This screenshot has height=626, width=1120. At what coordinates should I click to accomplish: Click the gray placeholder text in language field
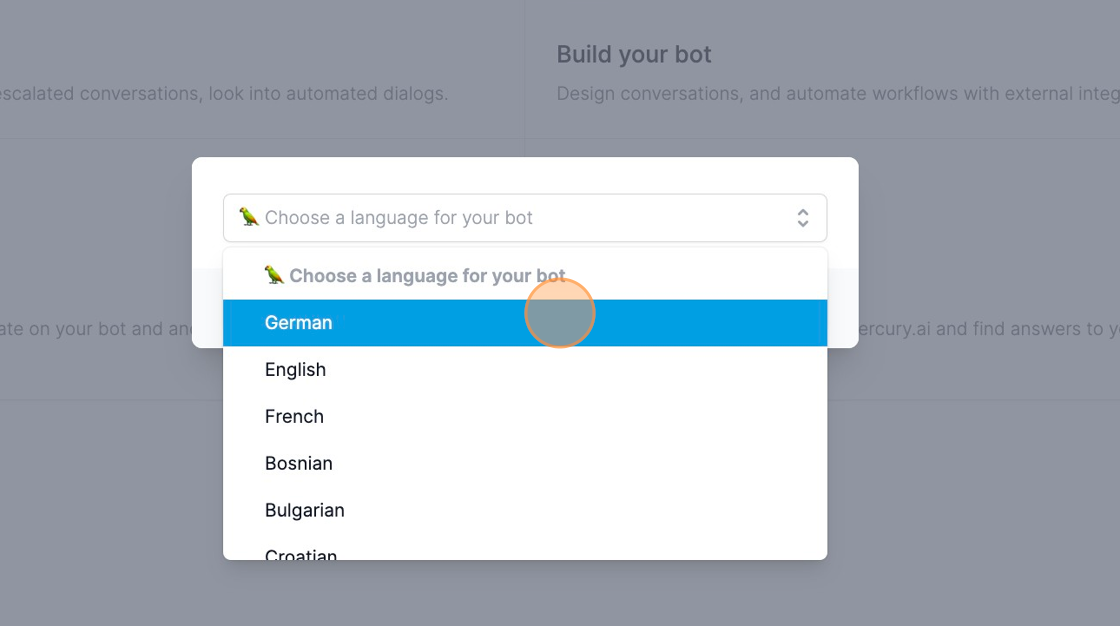(399, 218)
